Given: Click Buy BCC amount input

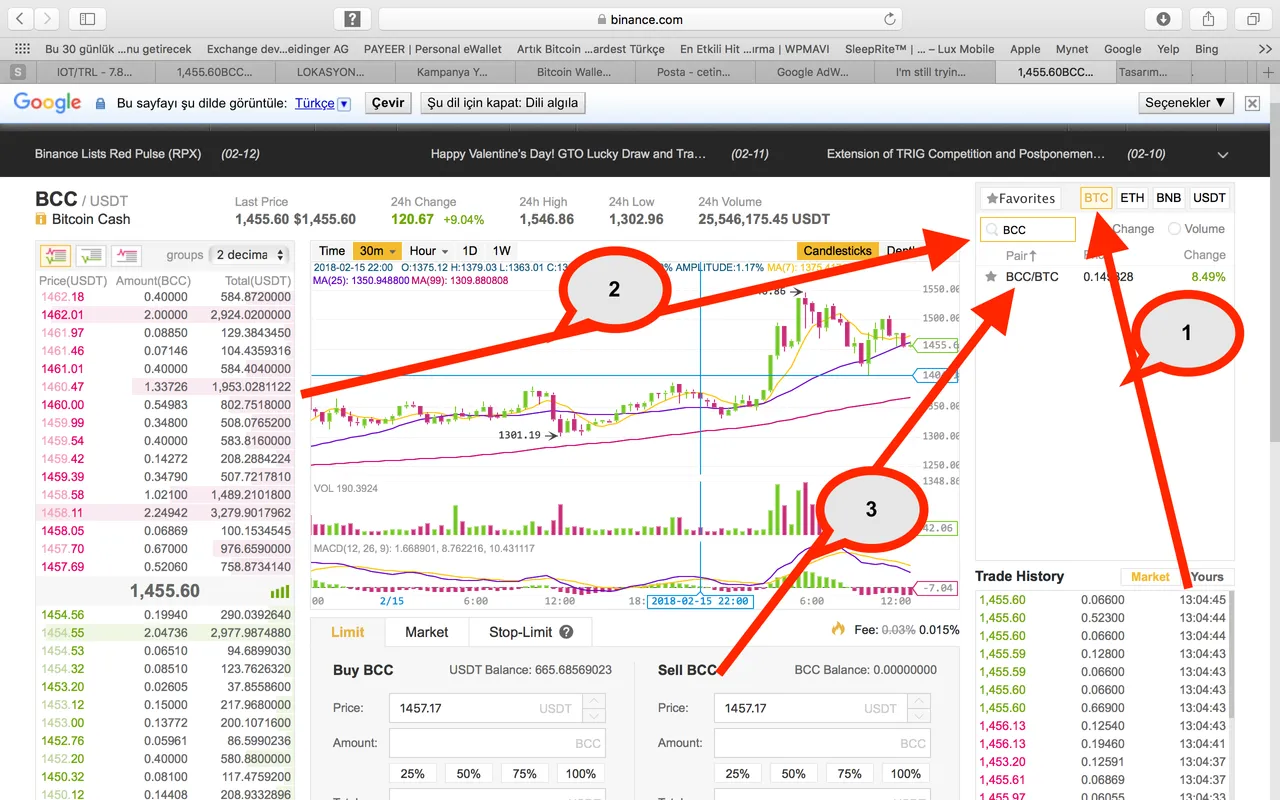Looking at the screenshot, I should tap(498, 743).
